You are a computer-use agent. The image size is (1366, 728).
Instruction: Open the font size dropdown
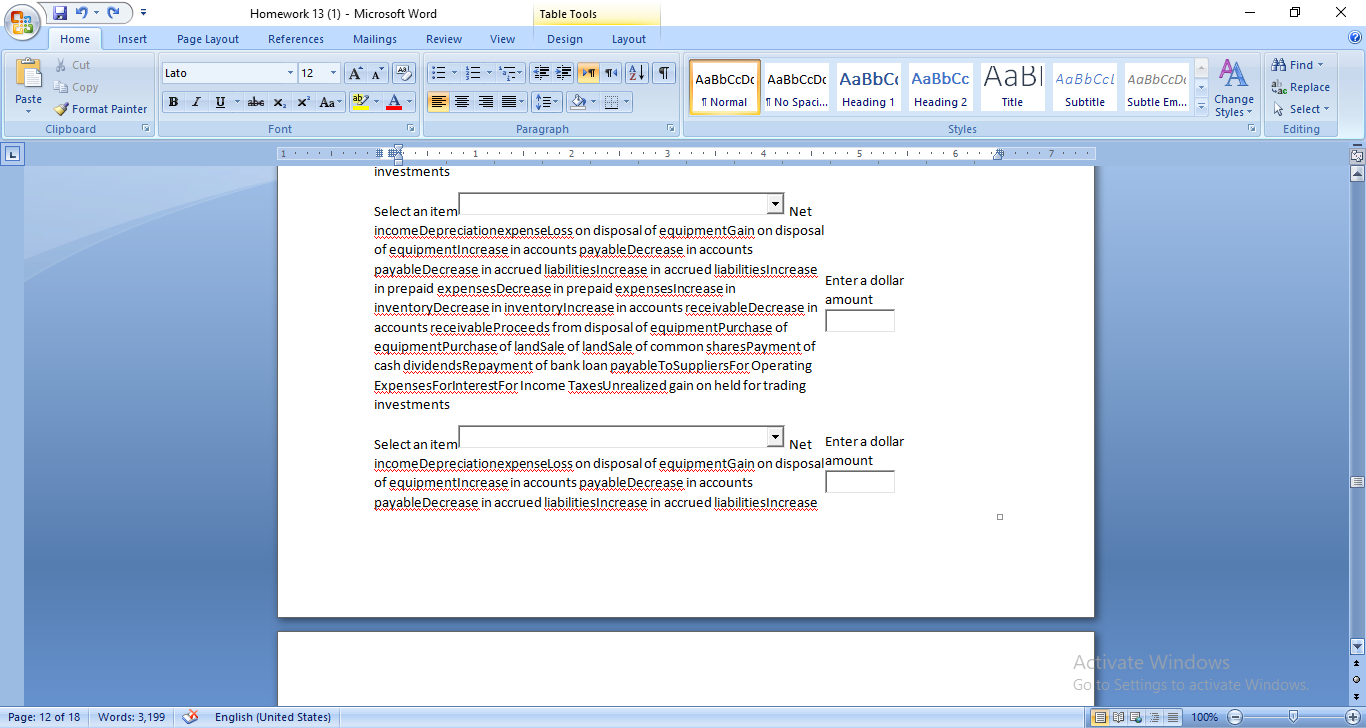335,73
